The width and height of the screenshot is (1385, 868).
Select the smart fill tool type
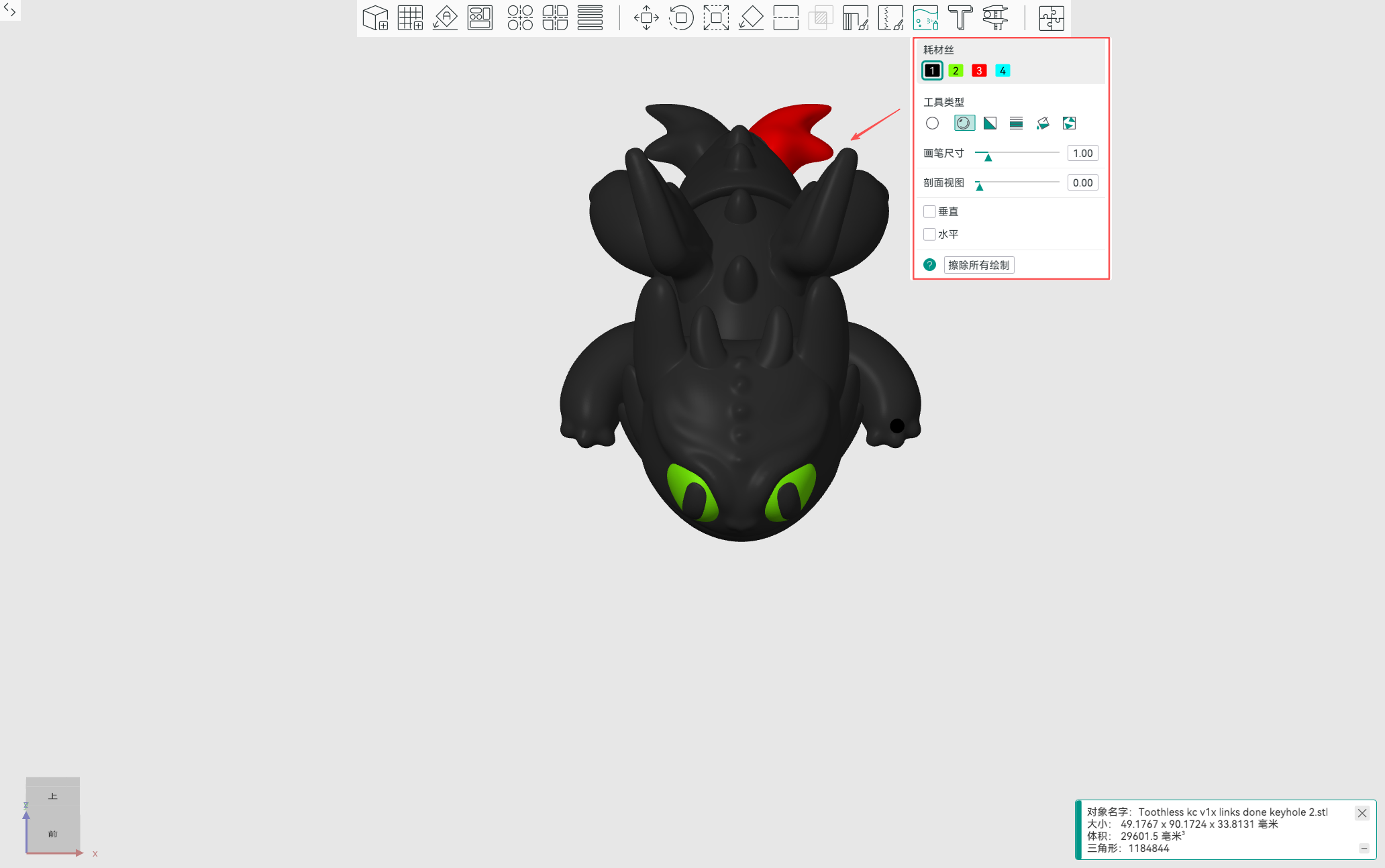coord(1069,123)
